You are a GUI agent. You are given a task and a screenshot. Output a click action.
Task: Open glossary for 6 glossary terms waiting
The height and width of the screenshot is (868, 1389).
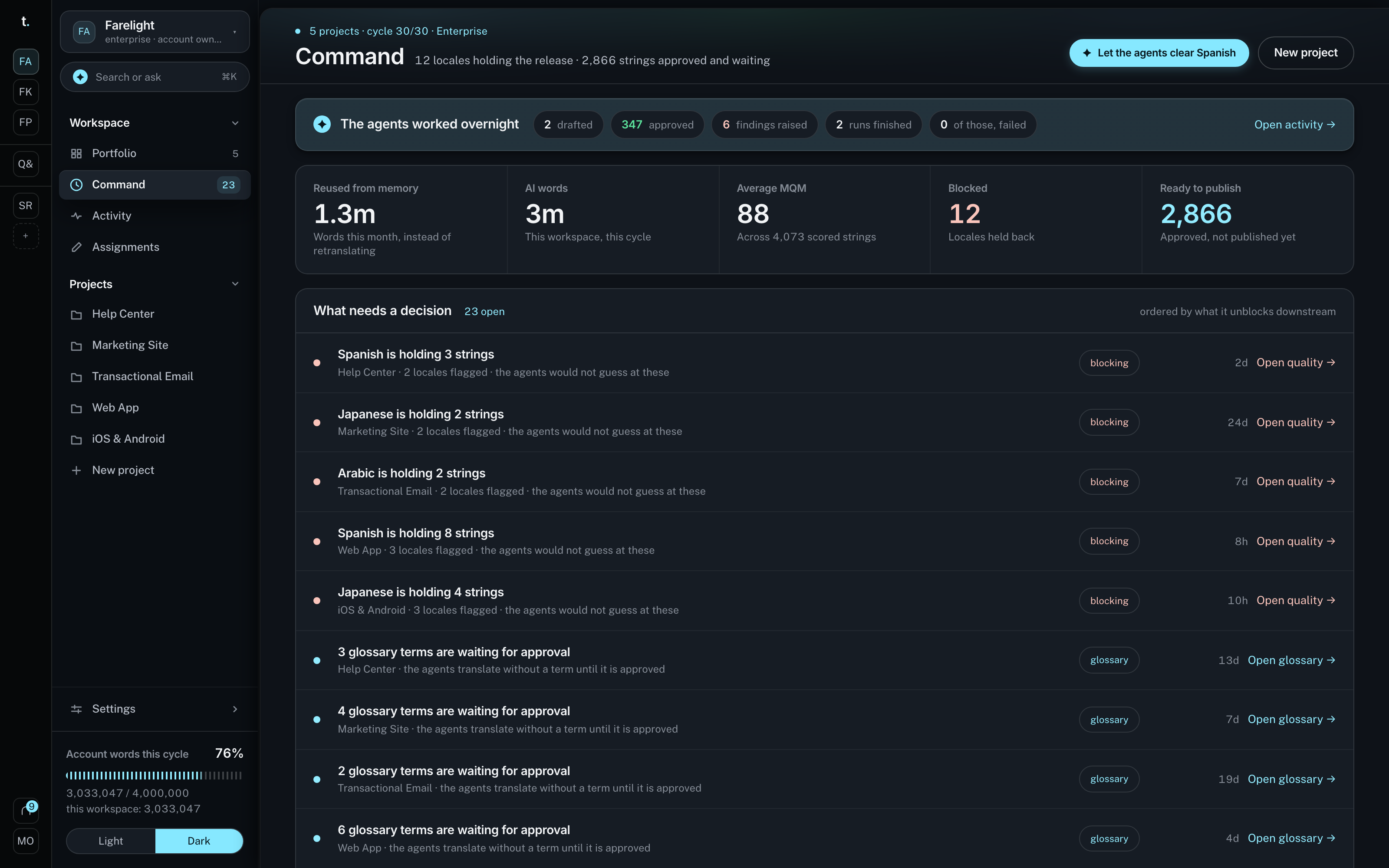[x=1291, y=839]
